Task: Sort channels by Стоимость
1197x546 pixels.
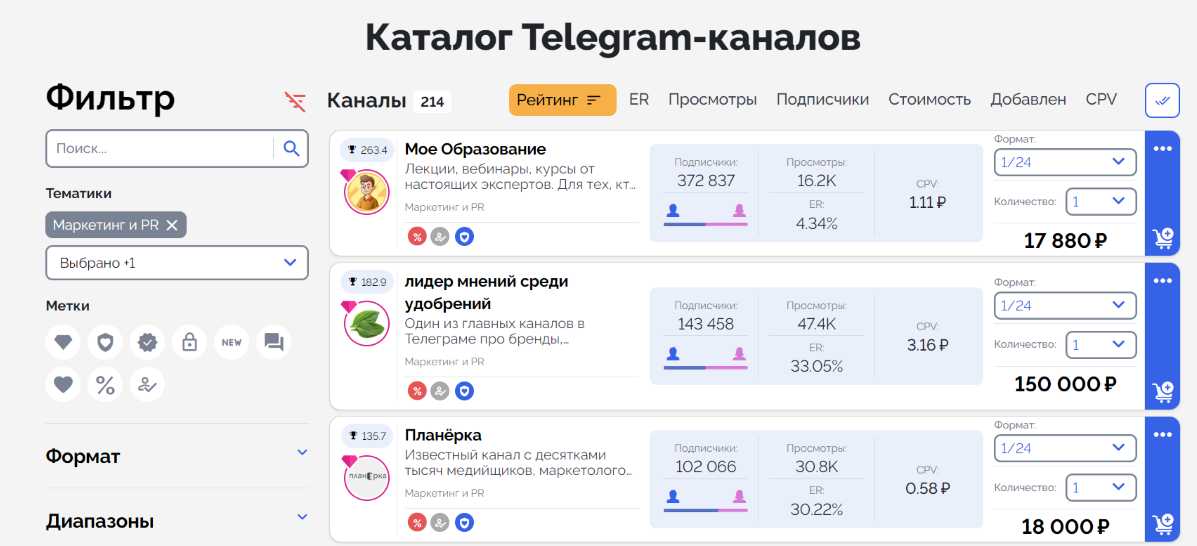Action: coord(929,100)
